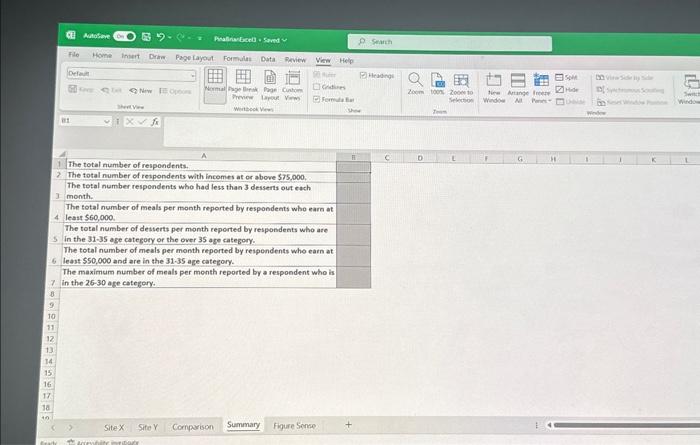Add a new sheet with plus button
The image size is (700, 445).
(x=348, y=425)
